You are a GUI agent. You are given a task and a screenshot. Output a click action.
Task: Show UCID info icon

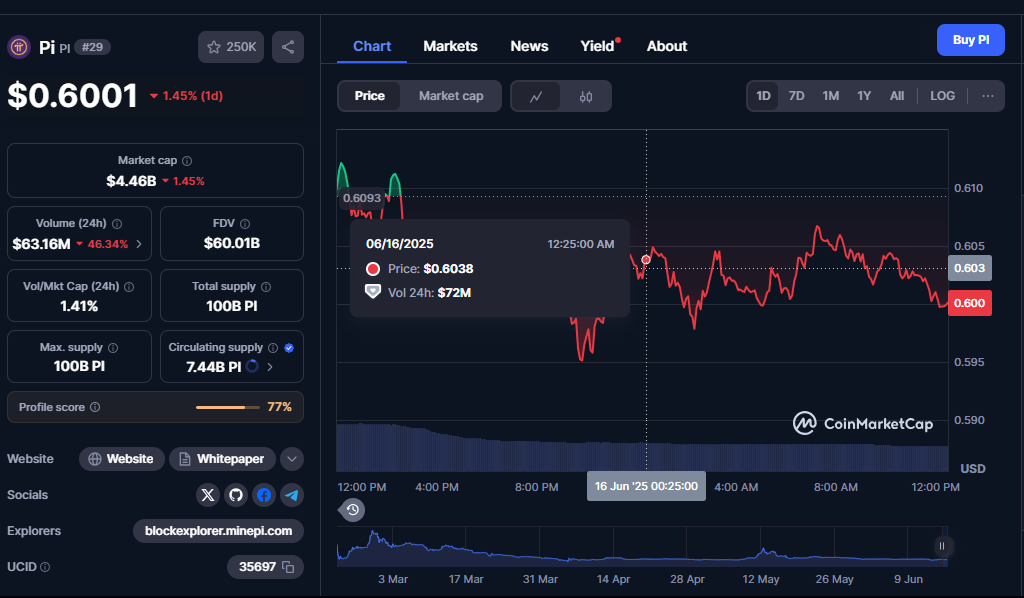tap(45, 567)
